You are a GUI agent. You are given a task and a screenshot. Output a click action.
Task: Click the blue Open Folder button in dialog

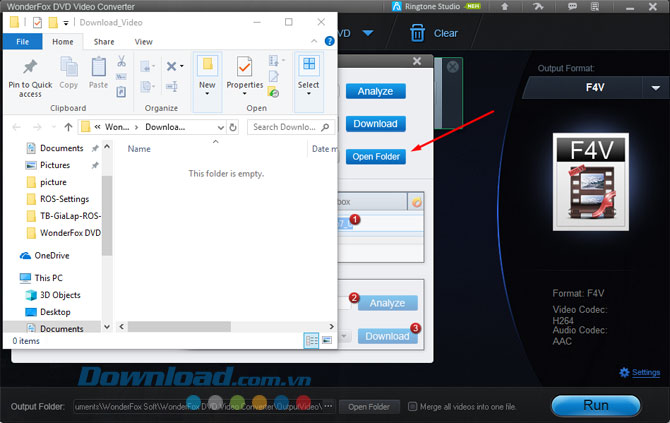376,156
